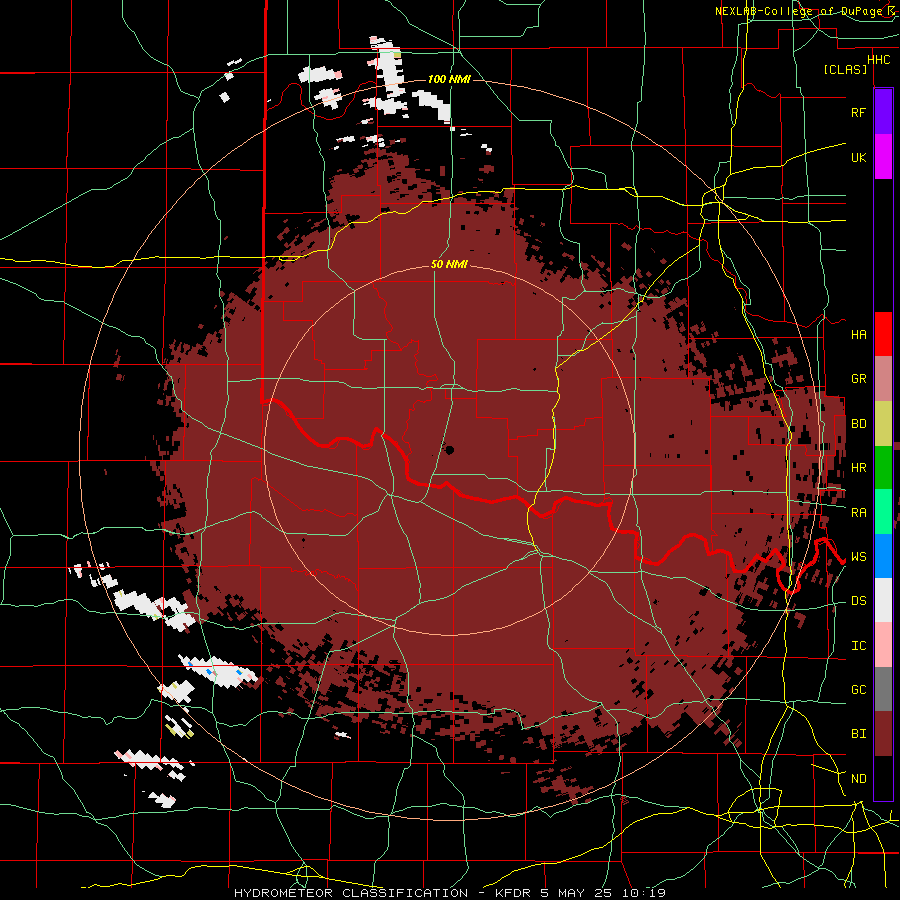Click the GR label beside the legend
Viewport: 900px width, 900px height.
(858, 378)
